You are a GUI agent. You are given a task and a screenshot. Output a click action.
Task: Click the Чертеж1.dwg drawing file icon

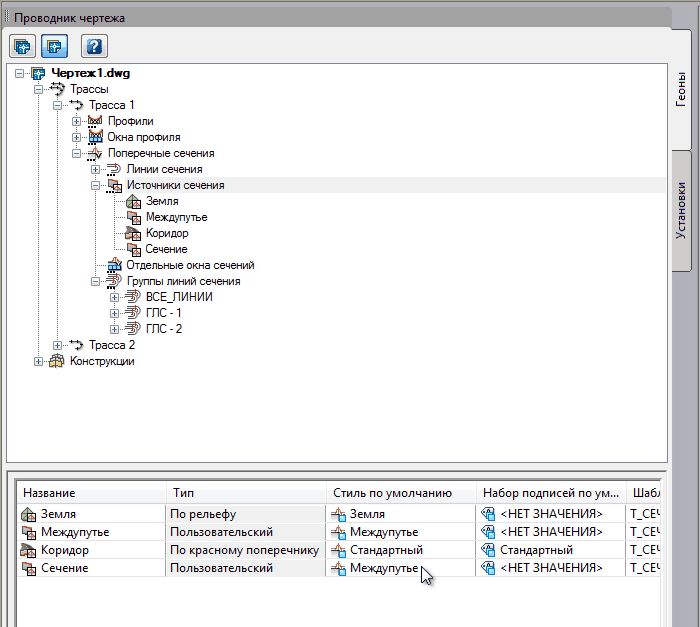tap(39, 73)
